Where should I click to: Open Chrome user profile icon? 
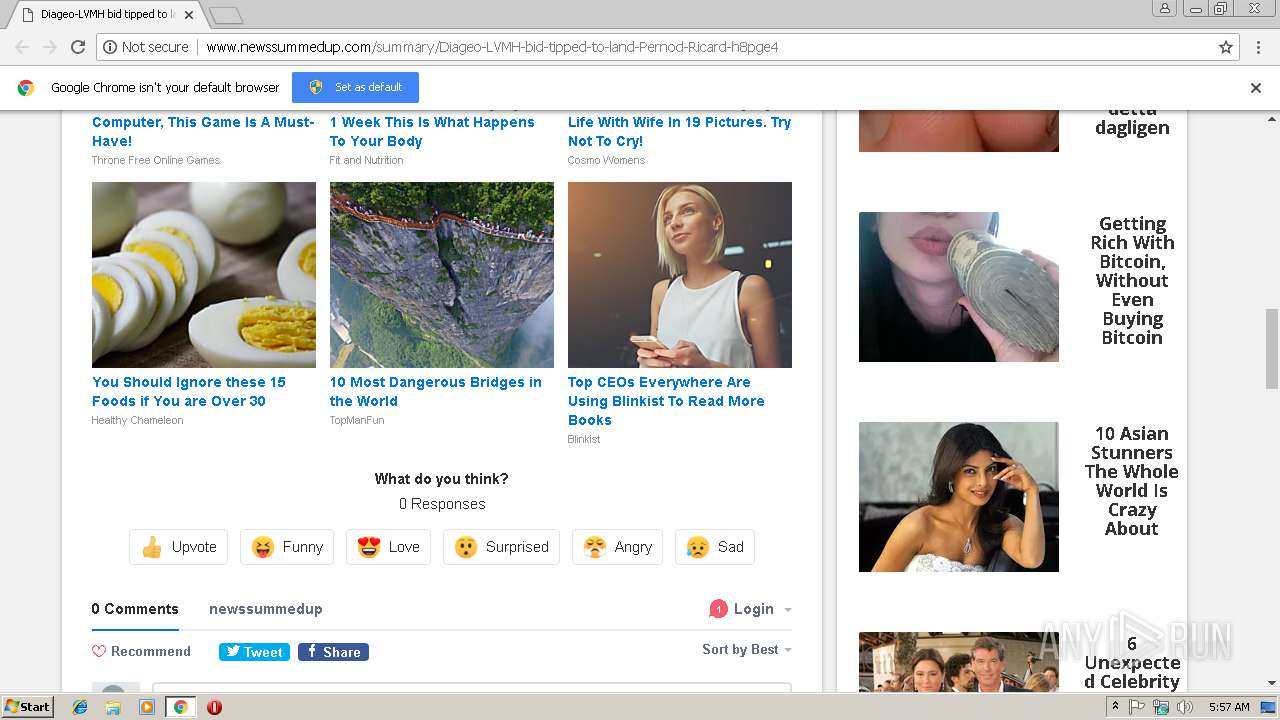[x=1165, y=8]
